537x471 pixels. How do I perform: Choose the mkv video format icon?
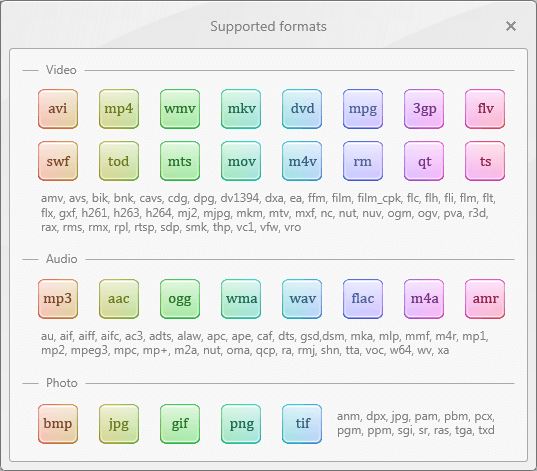[241, 109]
